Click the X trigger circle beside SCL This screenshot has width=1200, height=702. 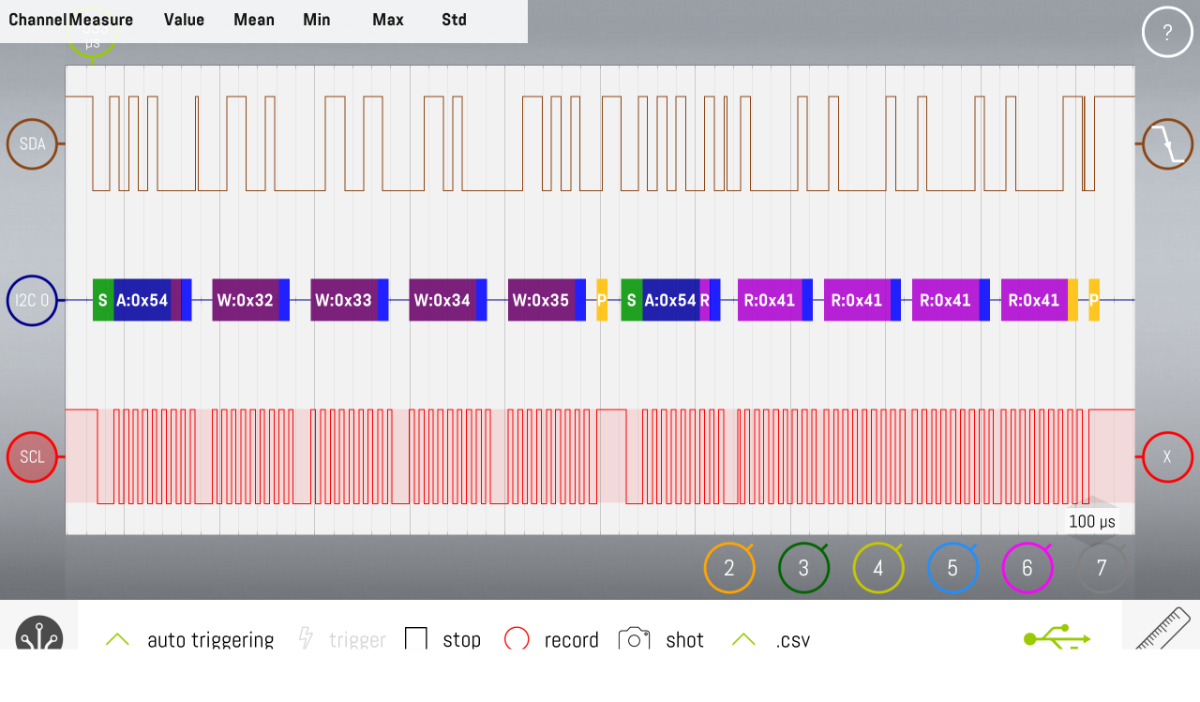(1167, 457)
